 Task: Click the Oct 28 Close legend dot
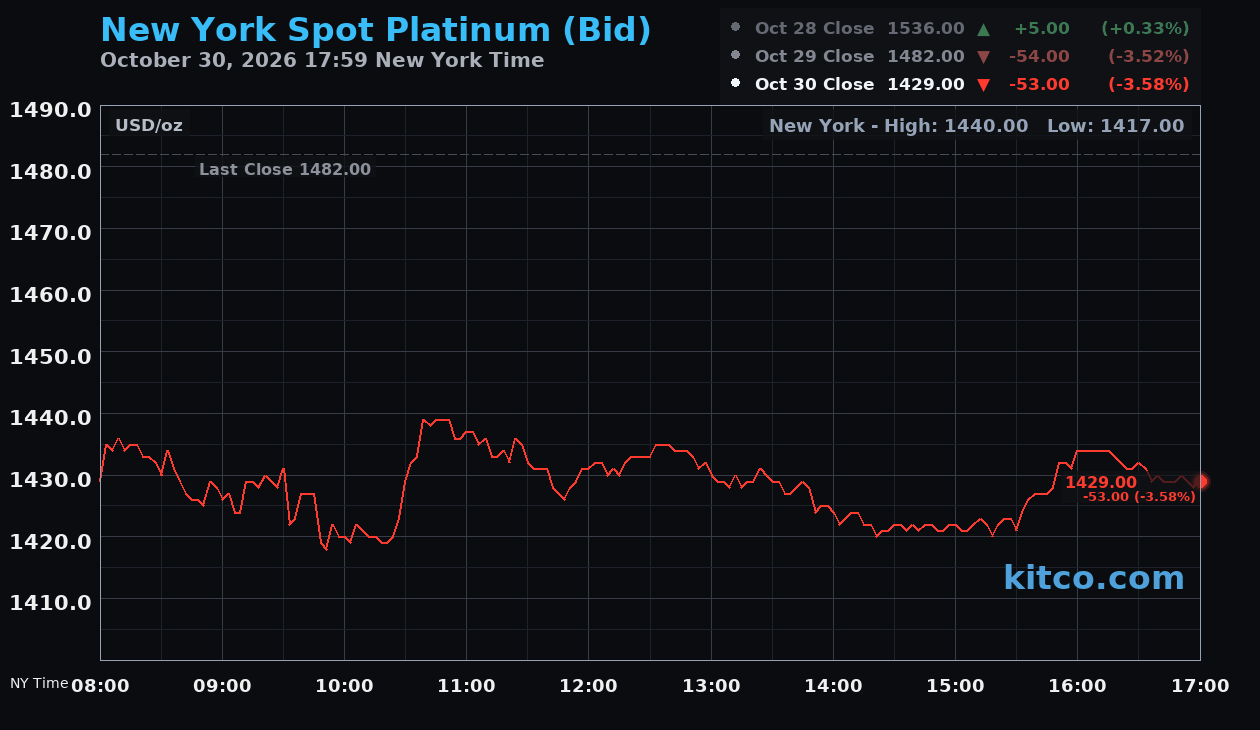736,28
